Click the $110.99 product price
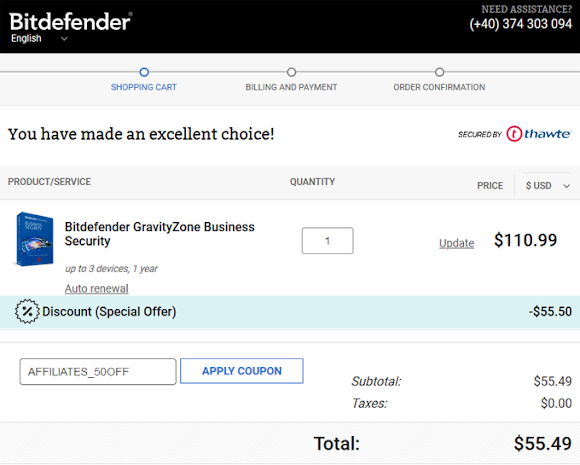The height and width of the screenshot is (465, 580). coord(525,240)
